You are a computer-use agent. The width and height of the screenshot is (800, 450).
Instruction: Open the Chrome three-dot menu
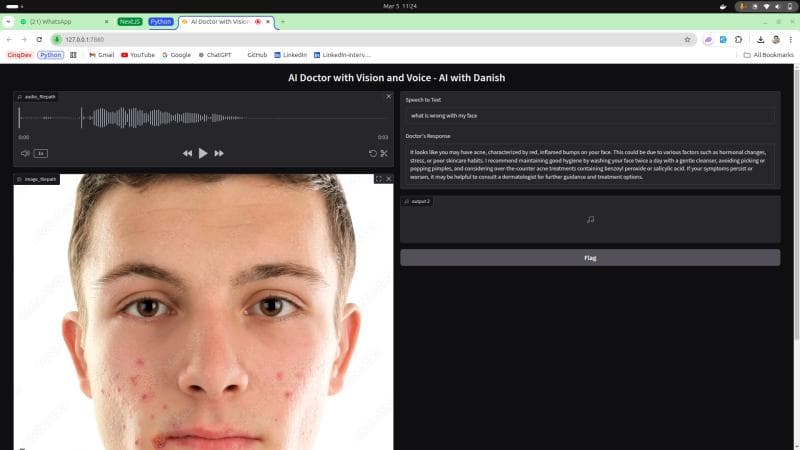point(791,39)
